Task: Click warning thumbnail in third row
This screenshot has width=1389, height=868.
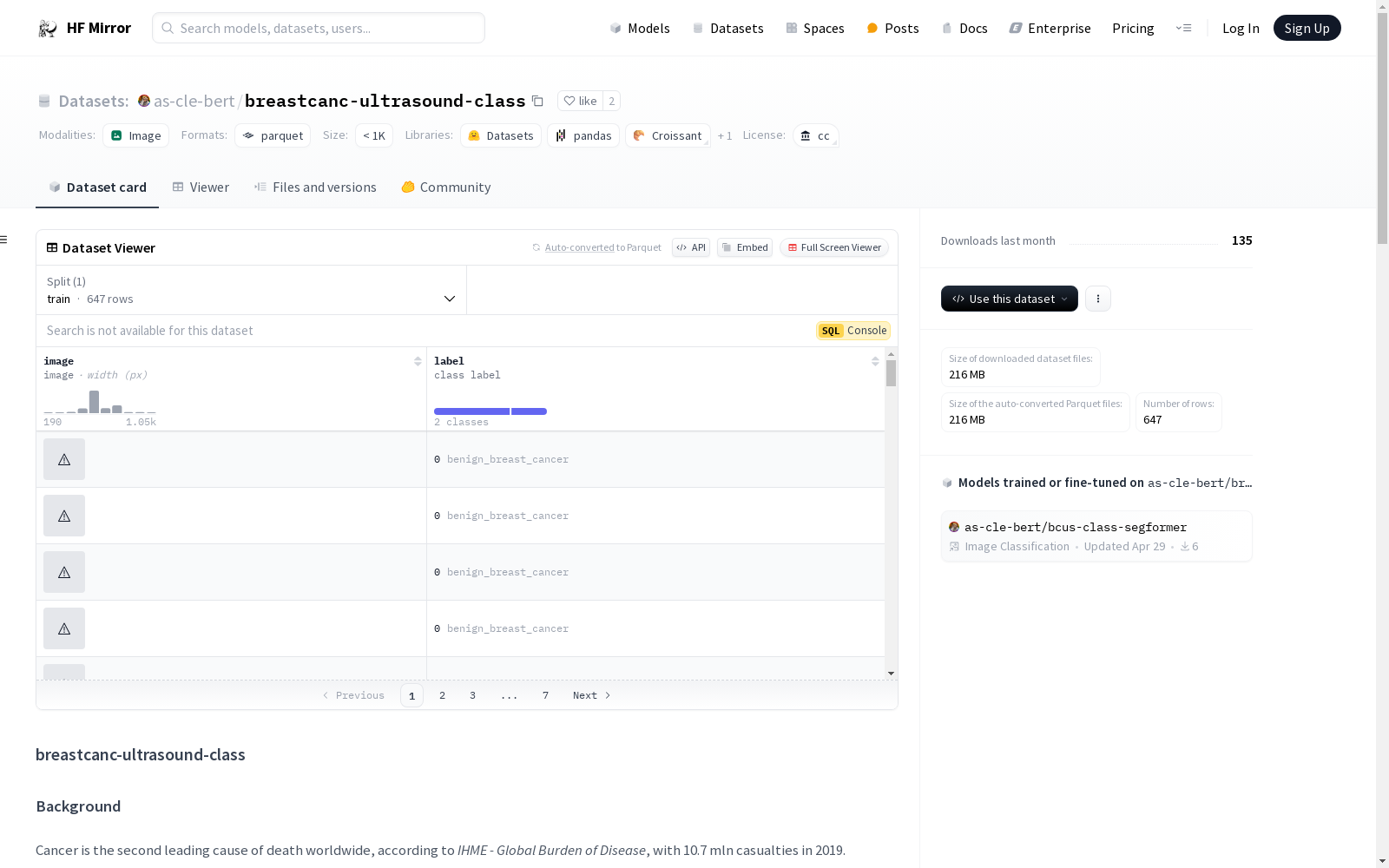Action: coord(64,572)
